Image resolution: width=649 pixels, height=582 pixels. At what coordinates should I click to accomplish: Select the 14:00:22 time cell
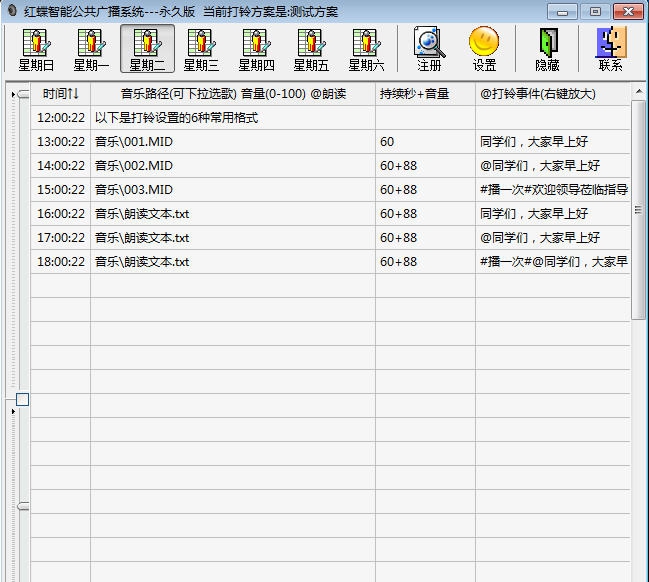(x=61, y=166)
